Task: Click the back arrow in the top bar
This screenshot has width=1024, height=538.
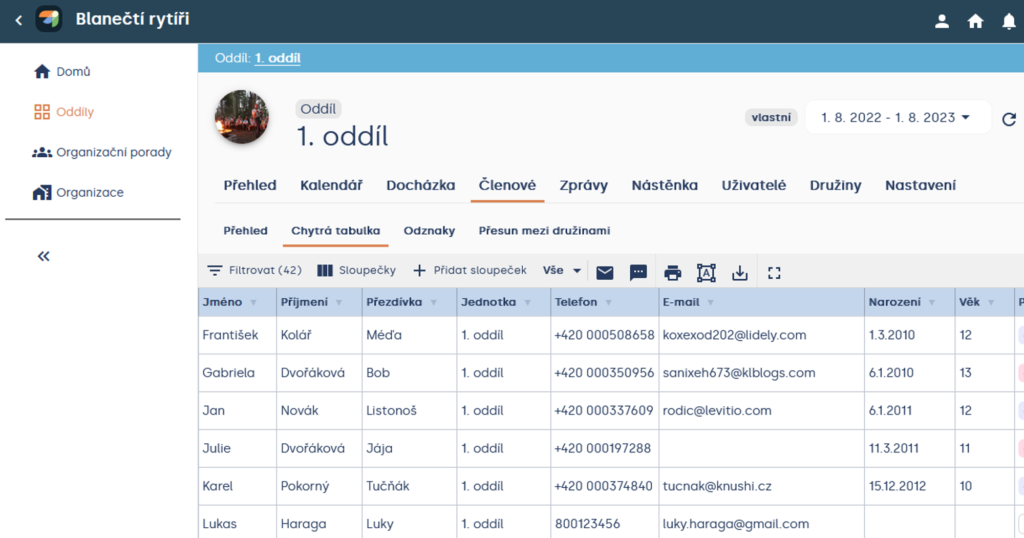Action: pos(18,20)
